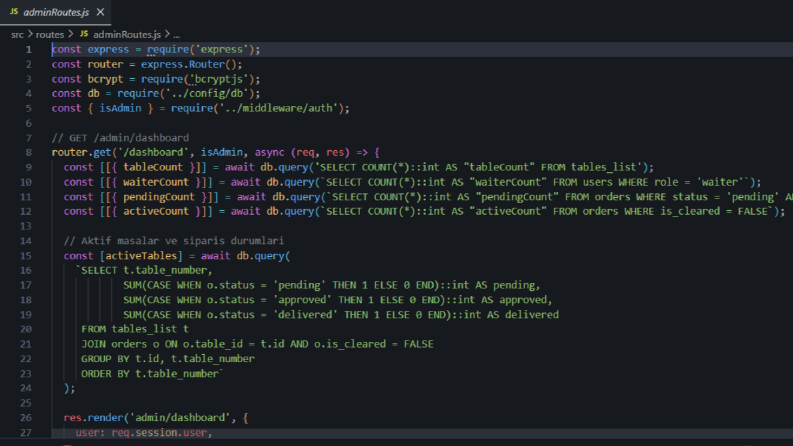793x446 pixels.
Task: Click 'isAdmin' inside braces on line 5
Action: click(120, 108)
